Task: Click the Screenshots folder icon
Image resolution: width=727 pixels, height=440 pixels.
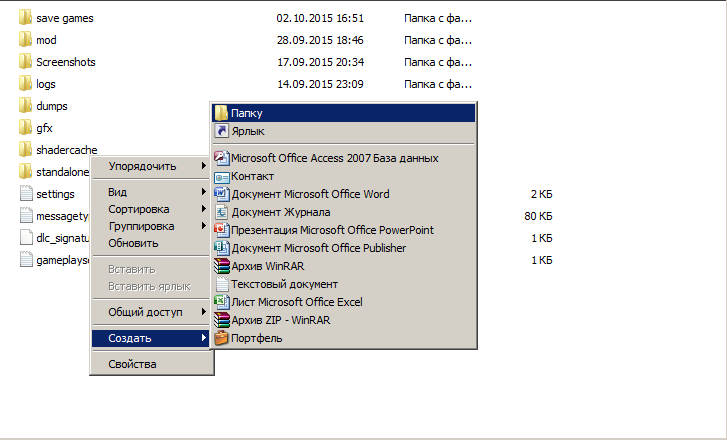Action: click(x=26, y=62)
